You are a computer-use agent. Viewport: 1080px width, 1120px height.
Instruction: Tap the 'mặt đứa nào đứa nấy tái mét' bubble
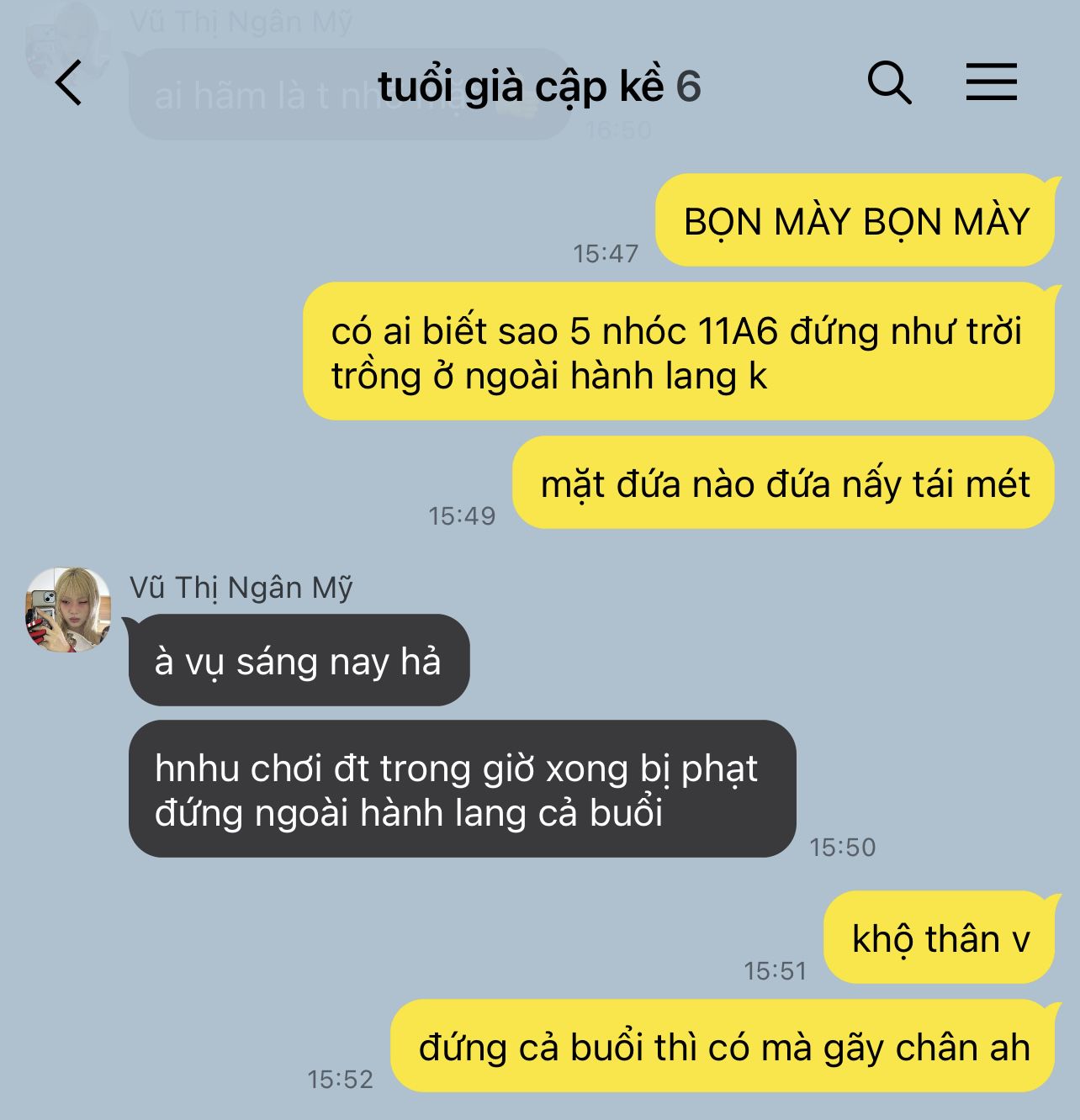pos(783,483)
